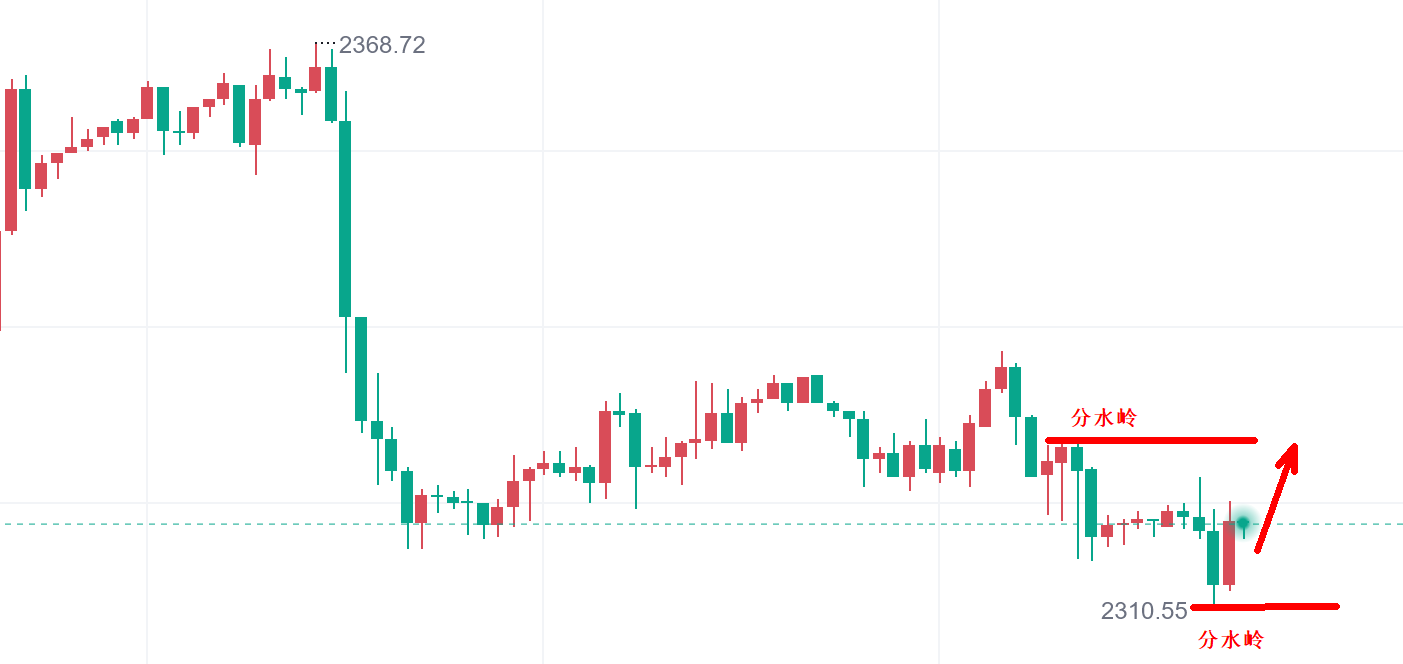The image size is (1403, 664).
Task: Click the 2368.72 high price label
Action: (x=382, y=45)
